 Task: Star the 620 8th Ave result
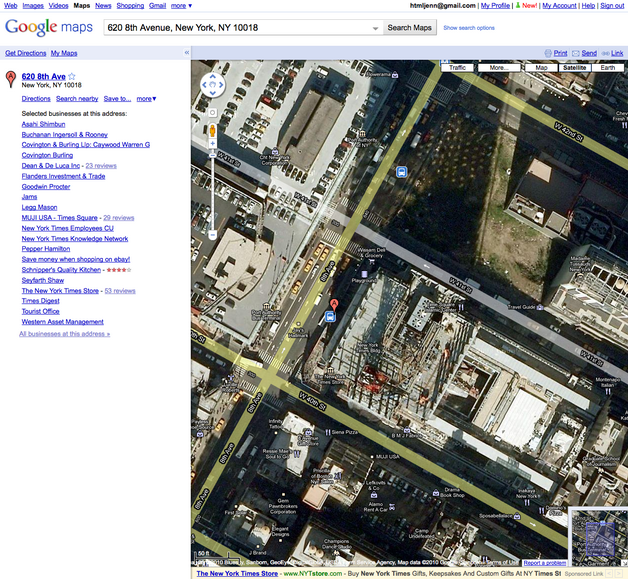[72, 76]
